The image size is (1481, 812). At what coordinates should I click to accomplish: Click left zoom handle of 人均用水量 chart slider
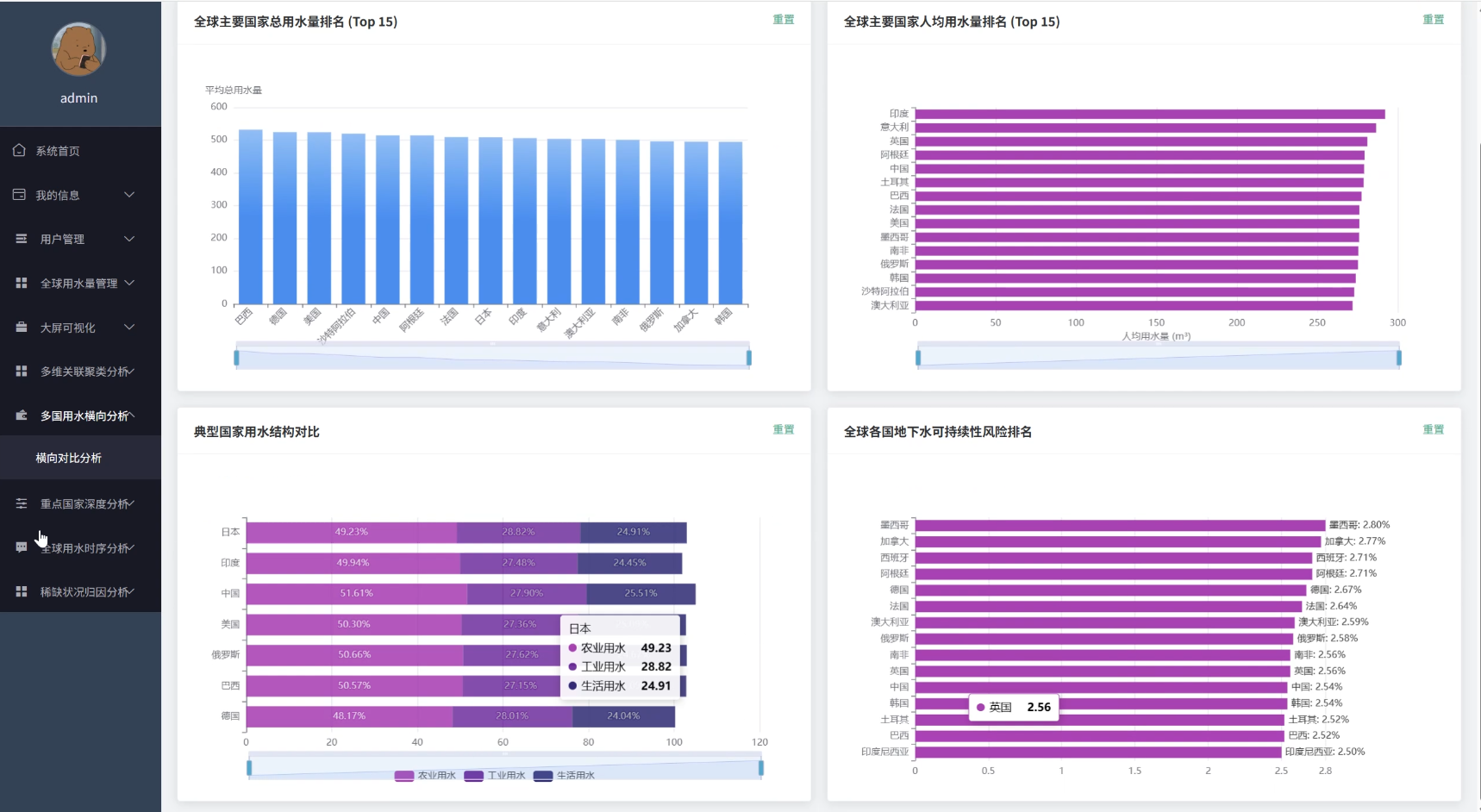click(x=918, y=357)
